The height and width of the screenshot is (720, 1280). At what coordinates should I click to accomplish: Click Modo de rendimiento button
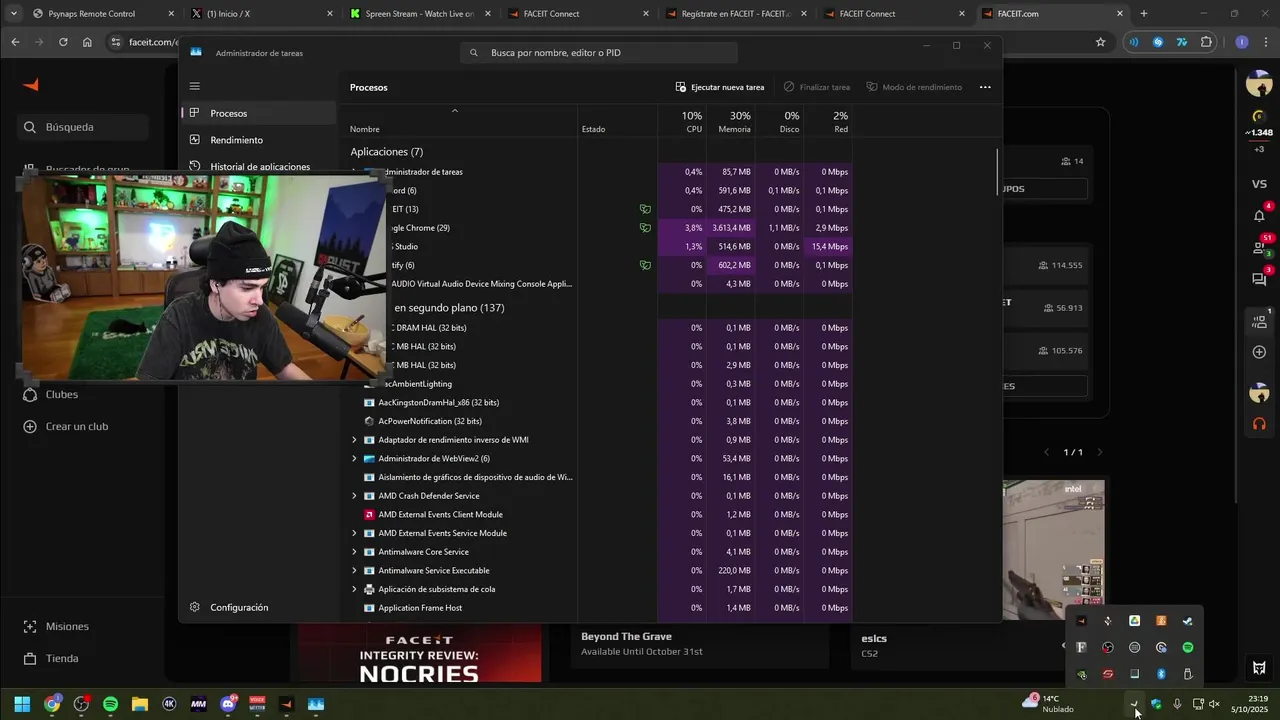914,87
